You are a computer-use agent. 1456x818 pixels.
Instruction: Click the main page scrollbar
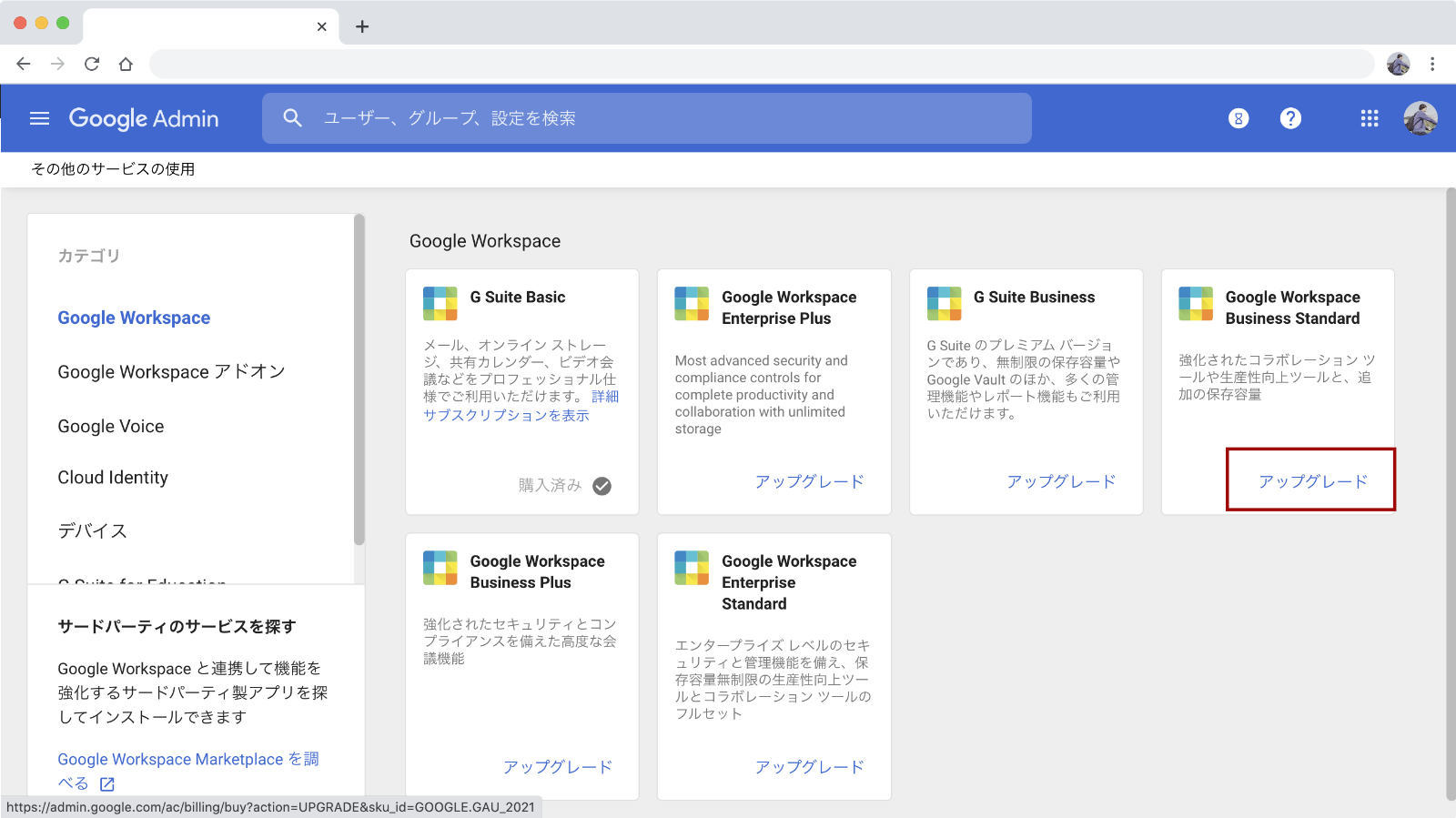click(1451, 494)
